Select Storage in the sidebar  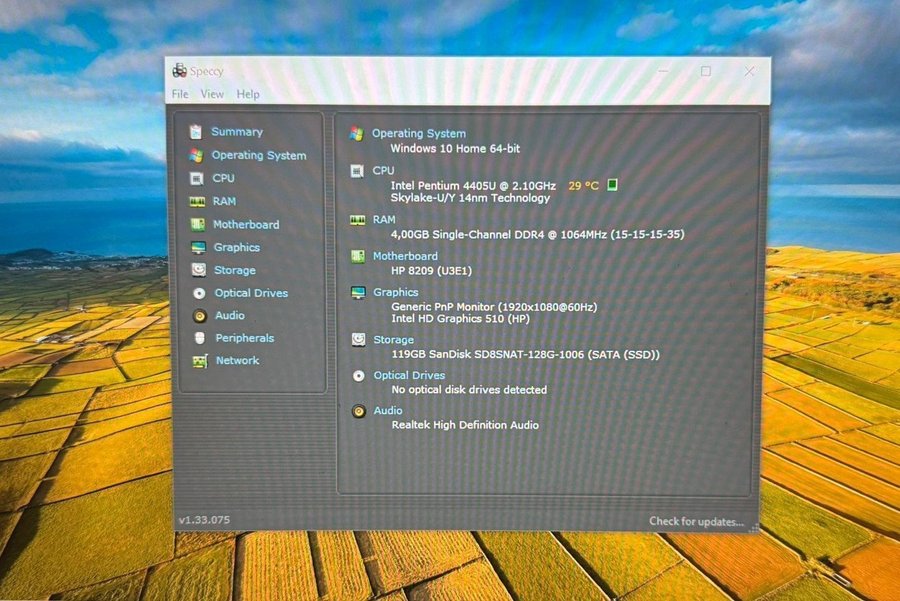[x=235, y=270]
